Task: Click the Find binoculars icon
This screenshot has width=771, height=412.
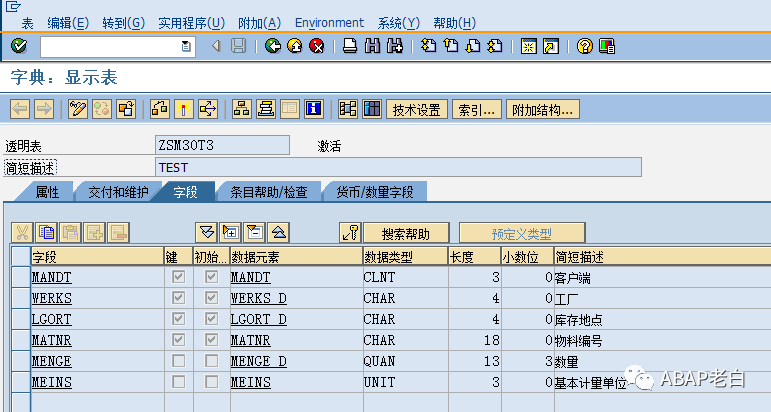Action: tap(372, 46)
